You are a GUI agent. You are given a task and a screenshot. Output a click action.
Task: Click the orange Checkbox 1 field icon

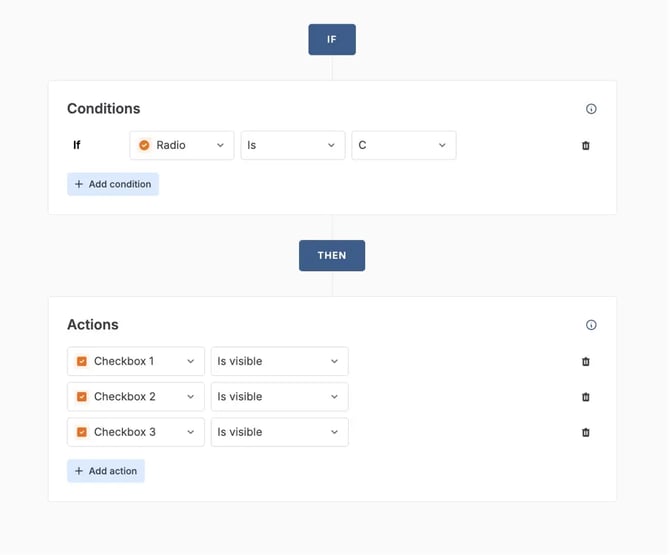tap(82, 362)
